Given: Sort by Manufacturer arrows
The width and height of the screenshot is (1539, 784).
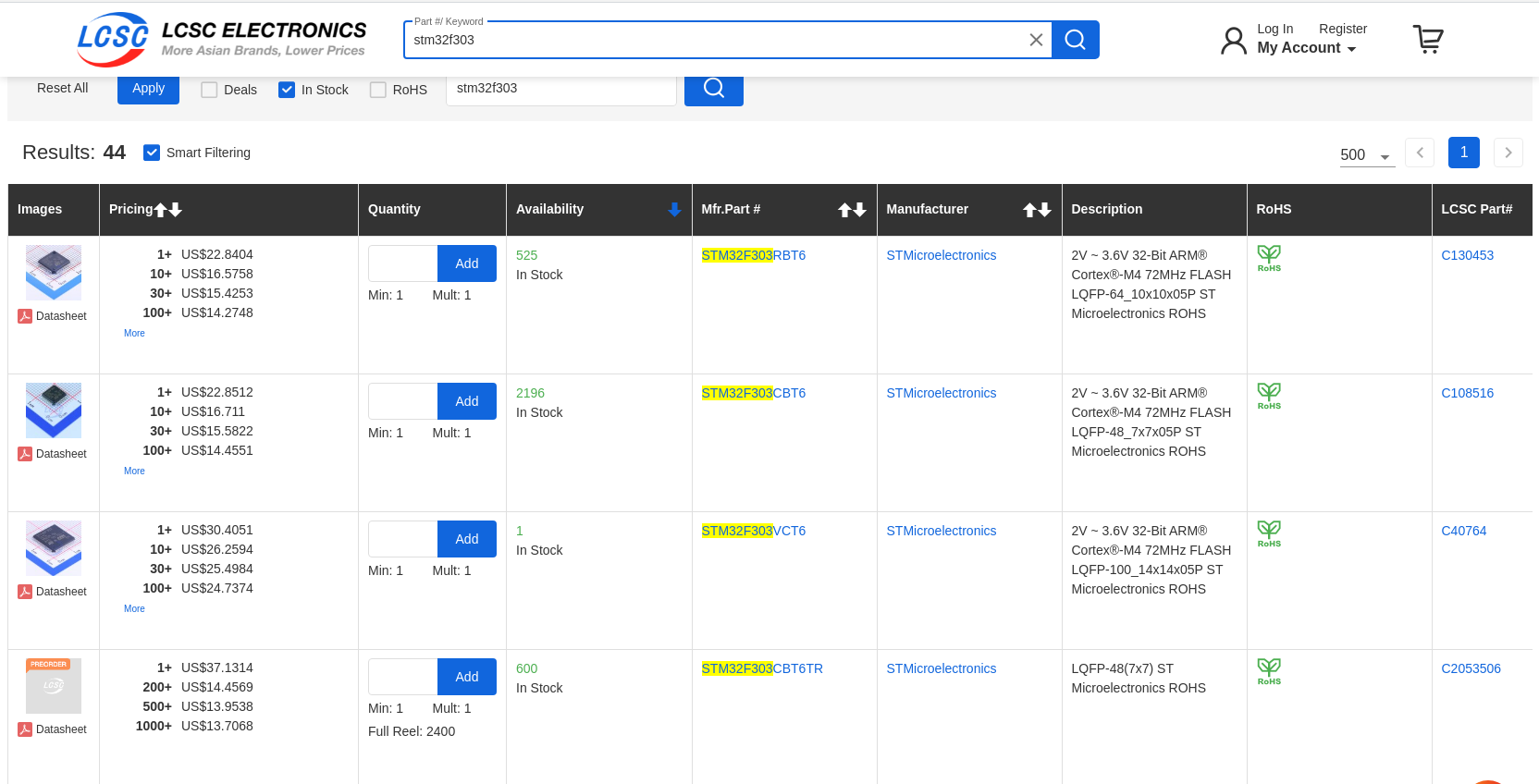Looking at the screenshot, I should click(1037, 210).
